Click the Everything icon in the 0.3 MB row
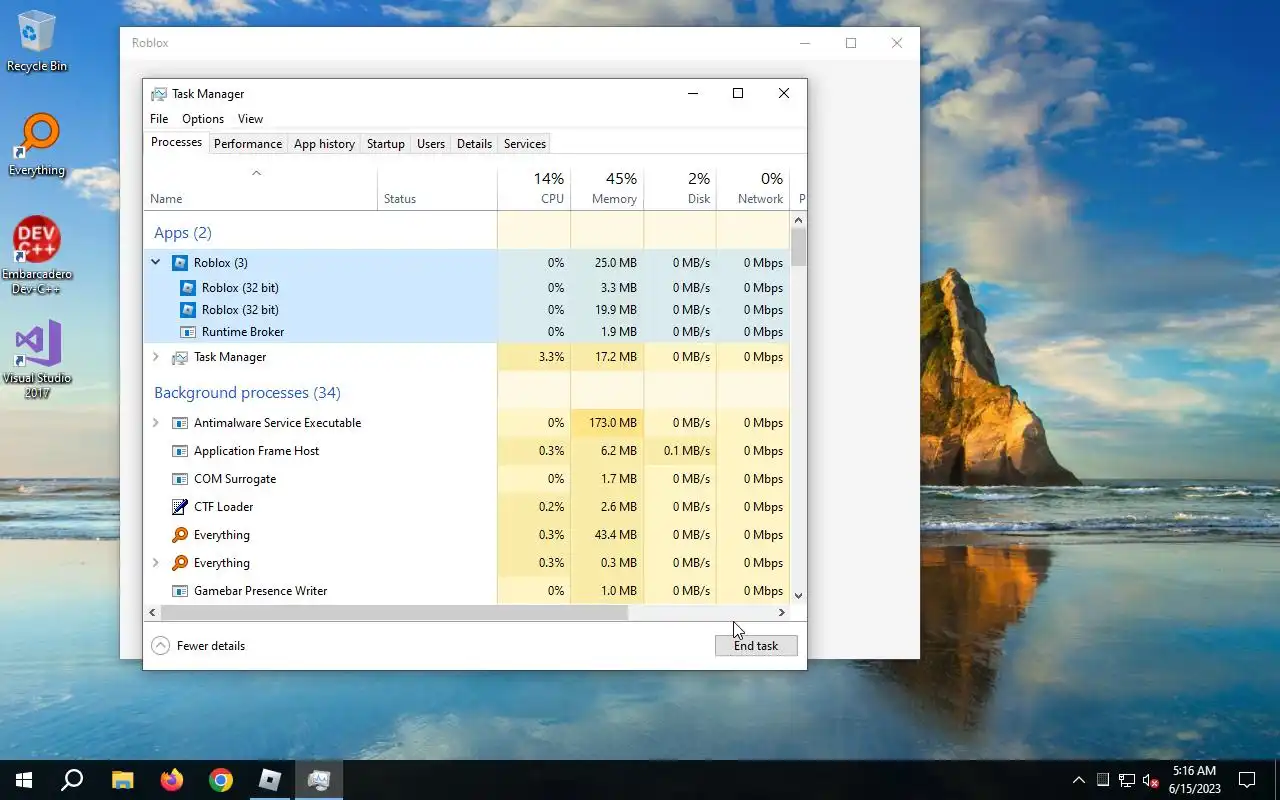Screen dimensions: 1280x800 [x=180, y=563]
